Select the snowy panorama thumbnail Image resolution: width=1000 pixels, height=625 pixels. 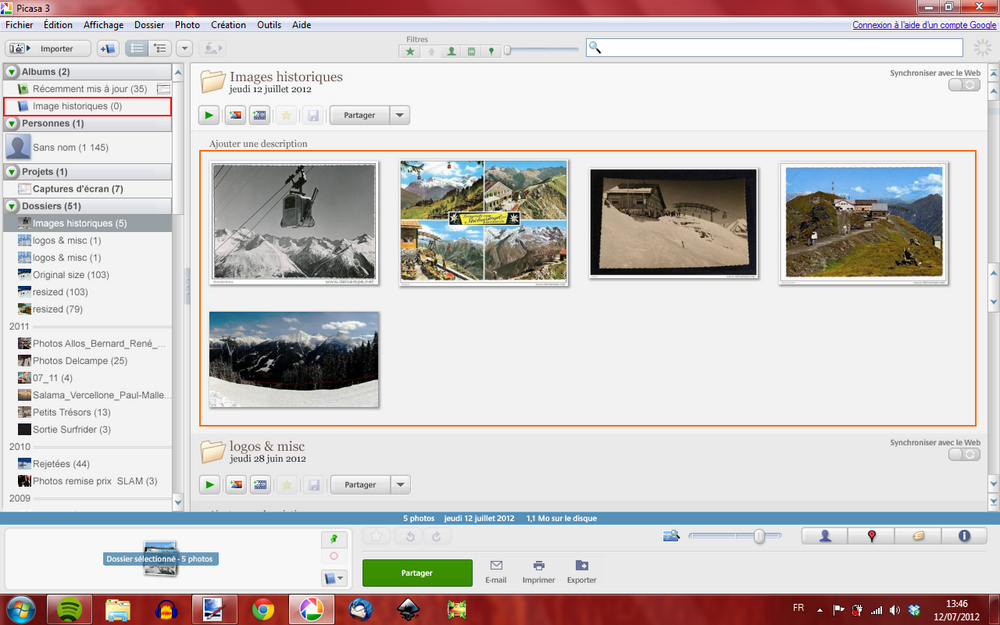coord(294,360)
